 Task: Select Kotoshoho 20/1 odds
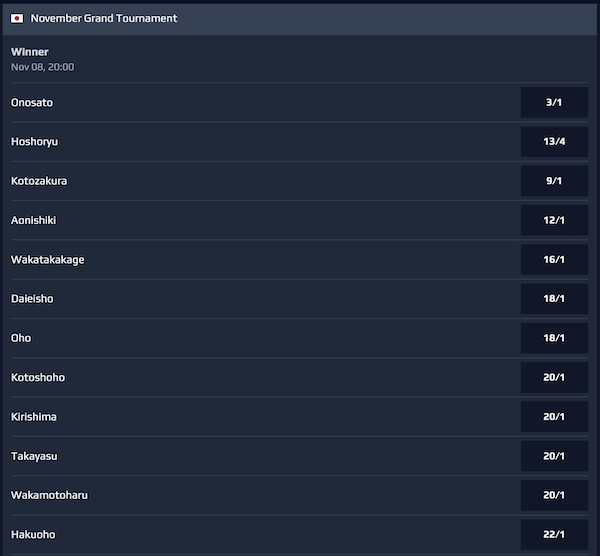(x=554, y=377)
